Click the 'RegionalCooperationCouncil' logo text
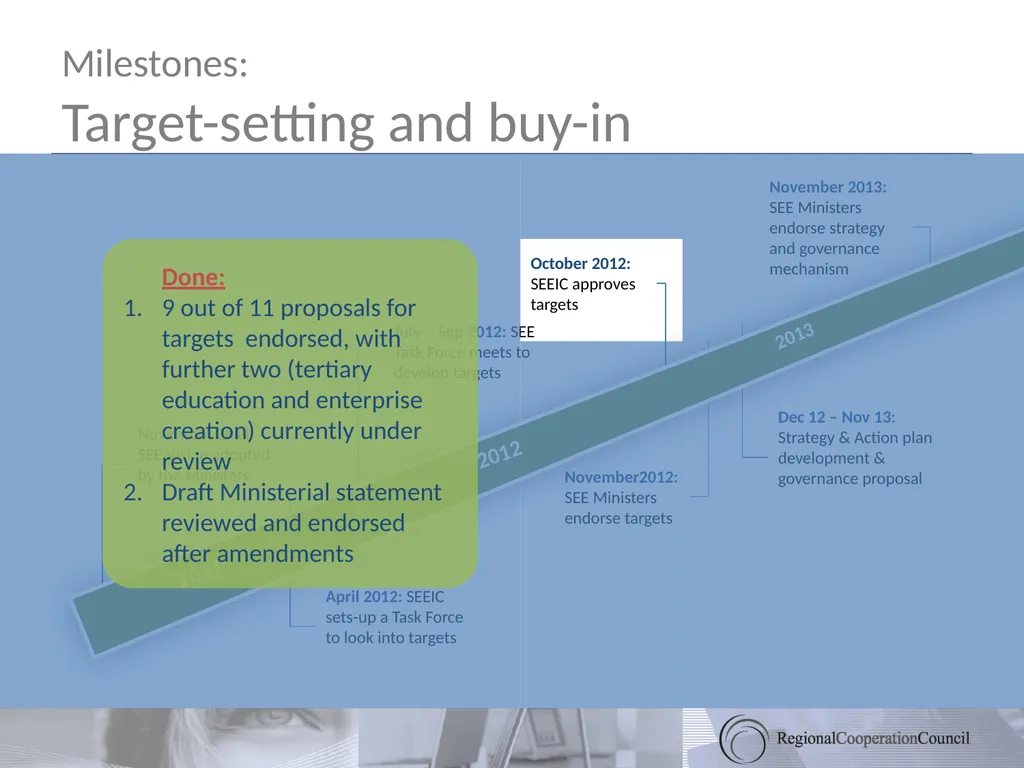The image size is (1024, 768). coord(872,738)
